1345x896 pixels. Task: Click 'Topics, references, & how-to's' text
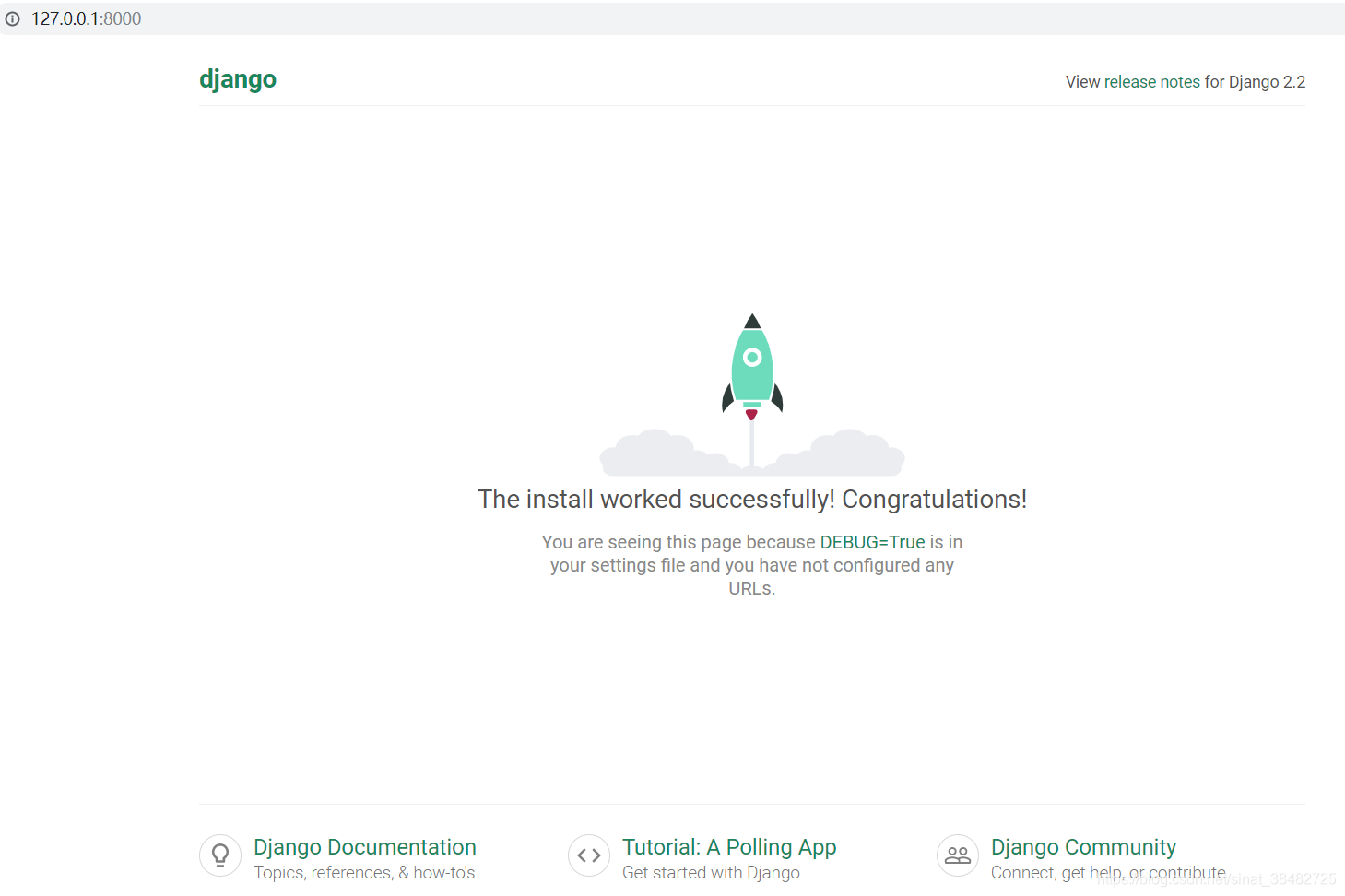click(x=364, y=873)
